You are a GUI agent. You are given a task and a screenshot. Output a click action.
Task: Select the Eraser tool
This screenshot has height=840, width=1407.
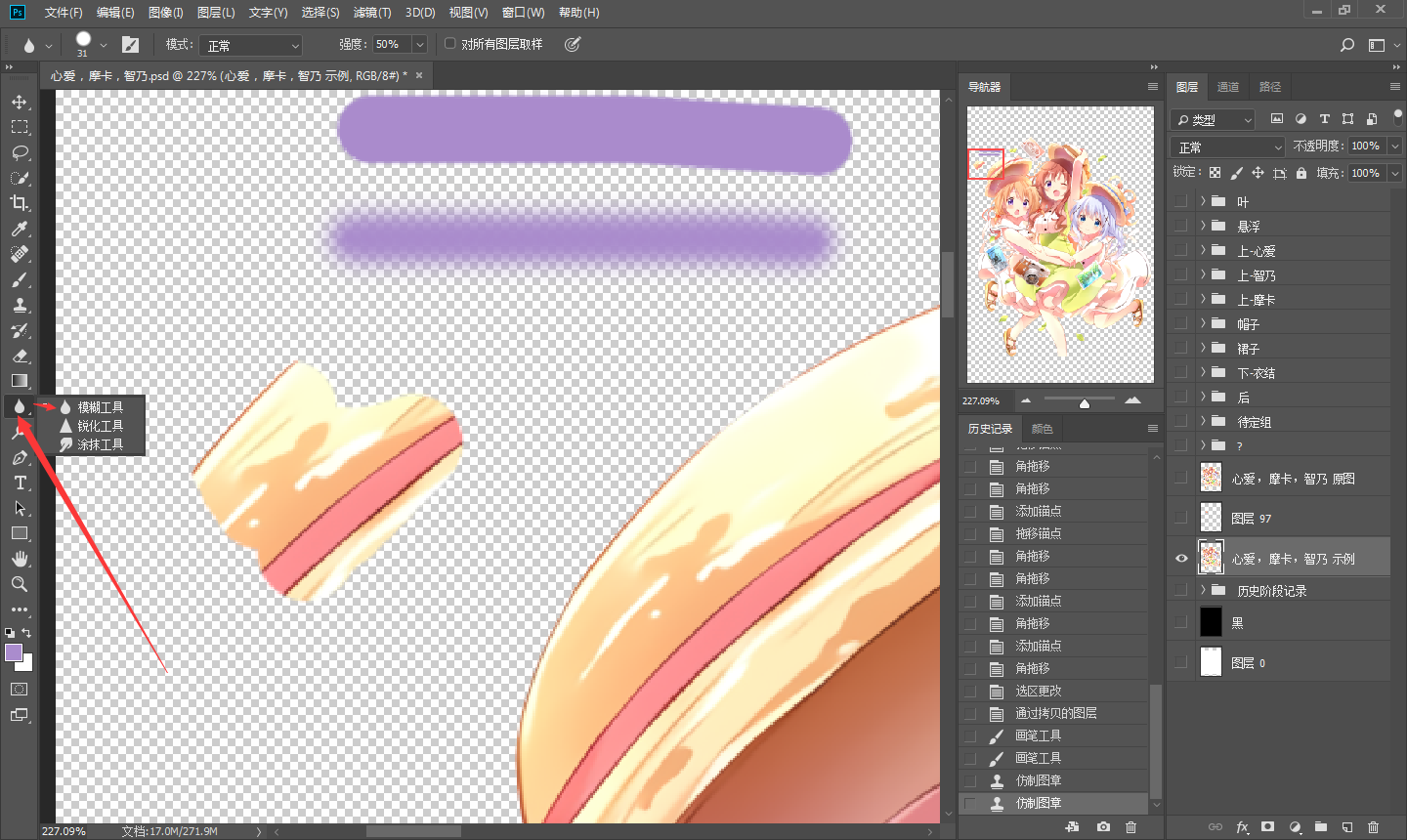(x=20, y=356)
